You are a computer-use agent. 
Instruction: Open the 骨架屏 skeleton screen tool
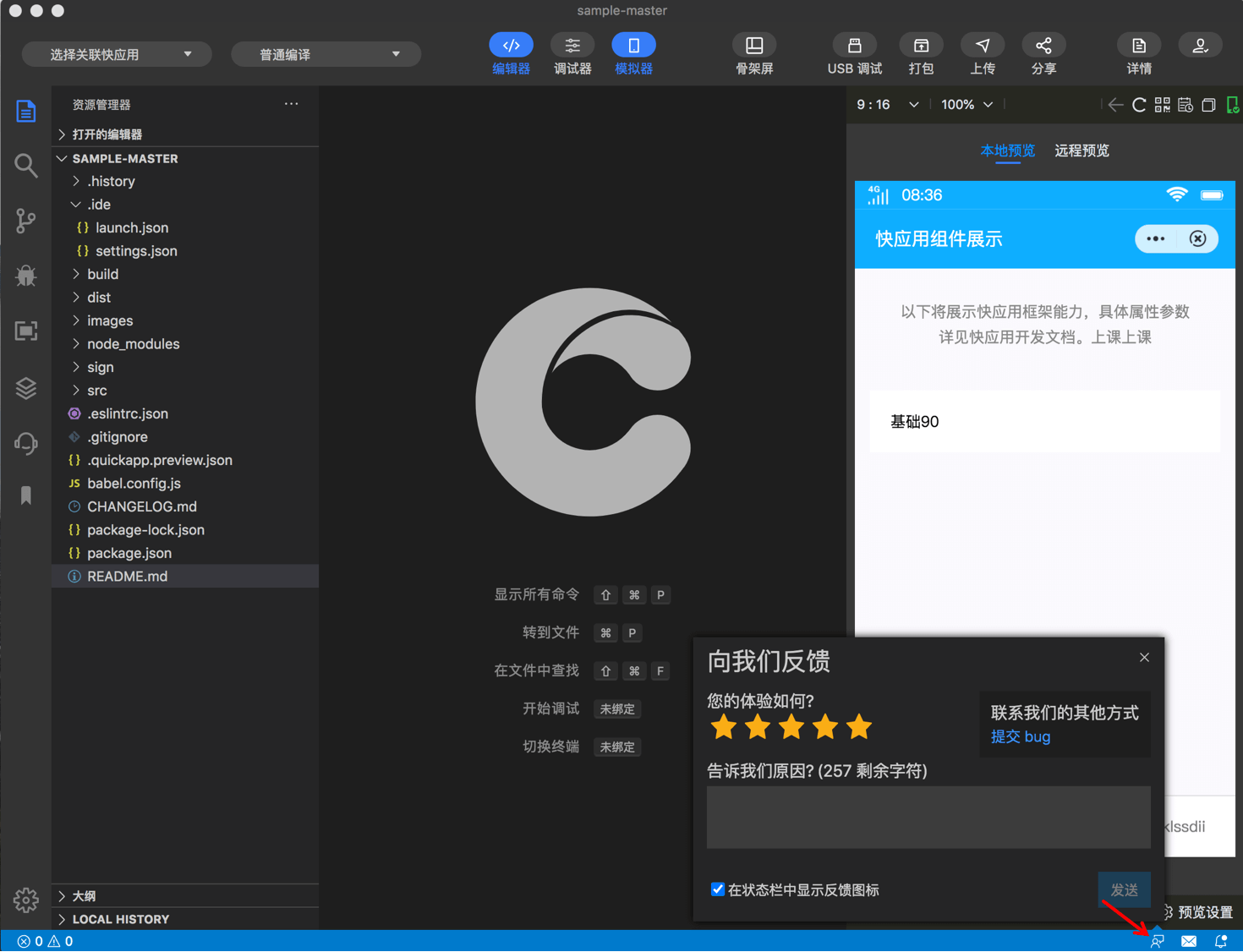tap(753, 53)
